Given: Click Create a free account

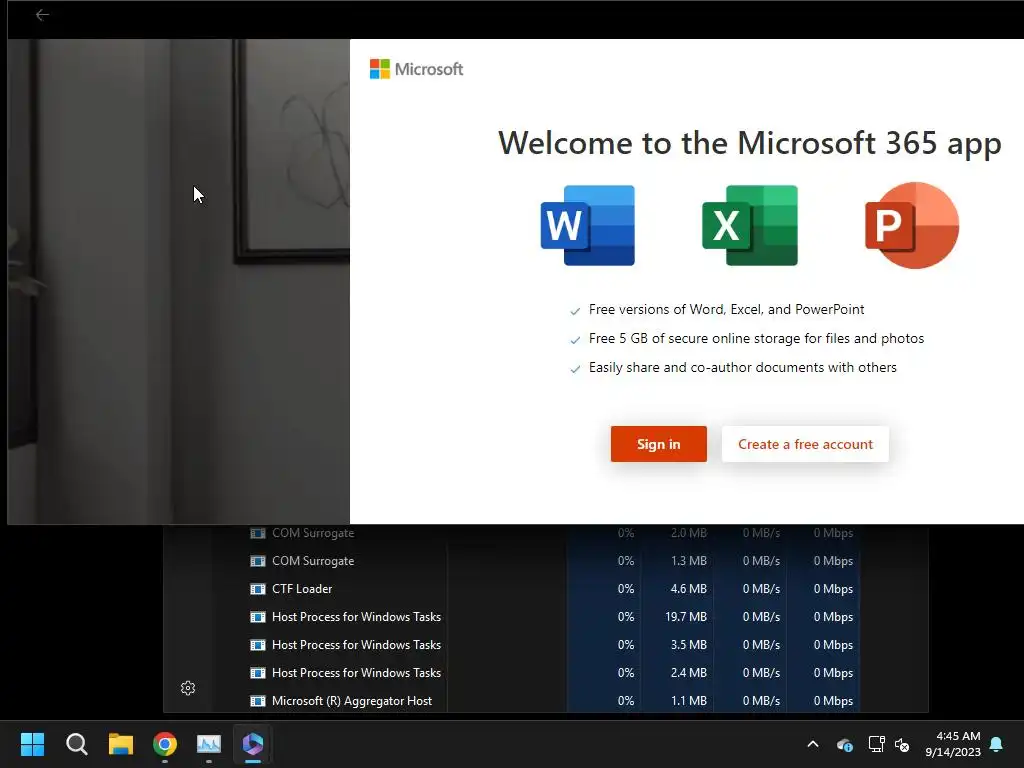Looking at the screenshot, I should tap(805, 444).
